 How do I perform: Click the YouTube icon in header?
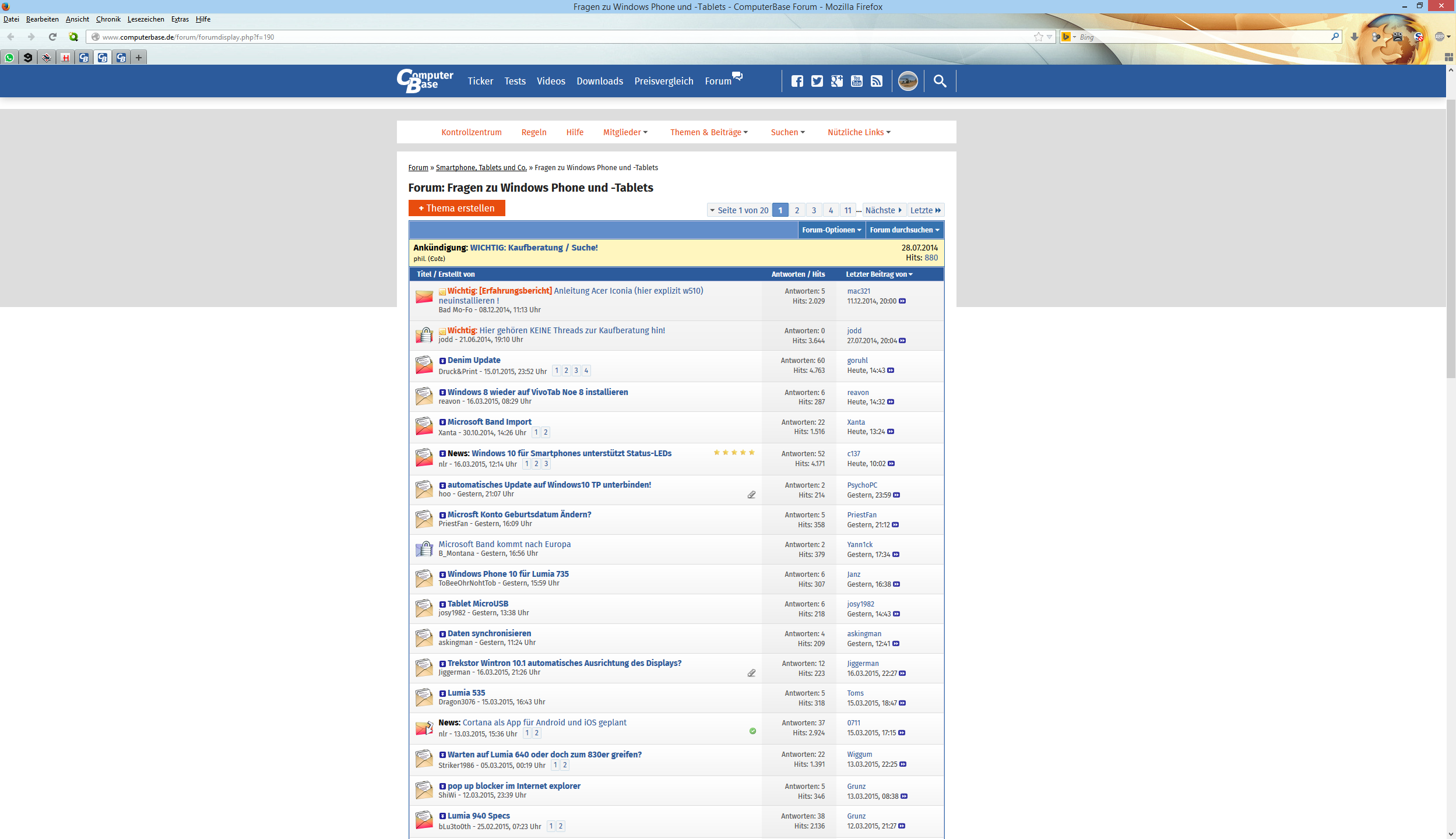[x=856, y=81]
